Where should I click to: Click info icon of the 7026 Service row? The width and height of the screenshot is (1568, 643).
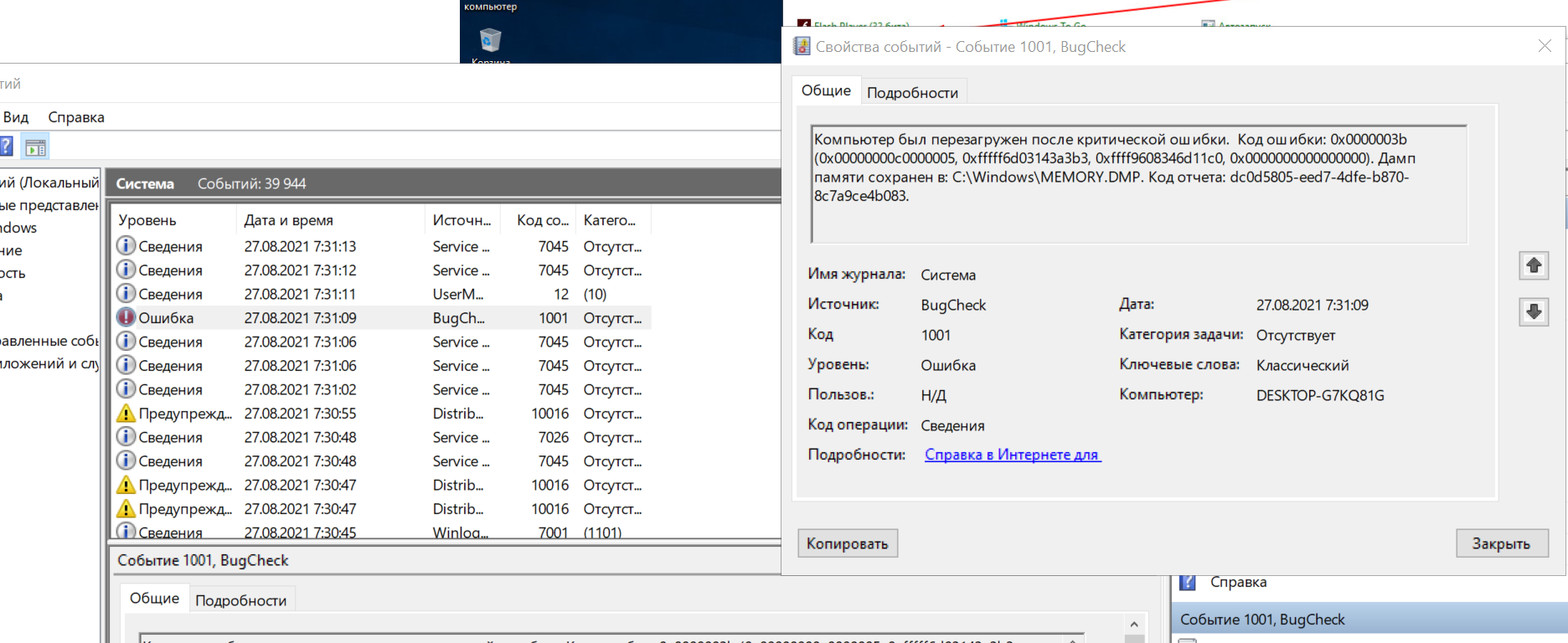point(126,437)
